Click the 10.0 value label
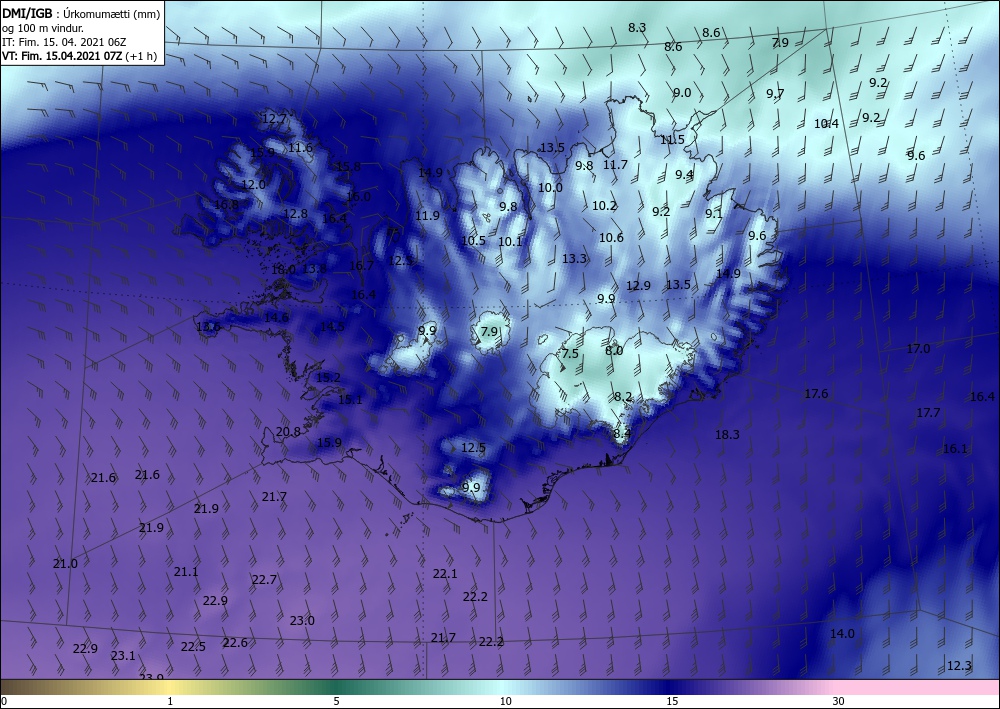Image resolution: width=1000 pixels, height=709 pixels. pyautogui.click(x=550, y=187)
